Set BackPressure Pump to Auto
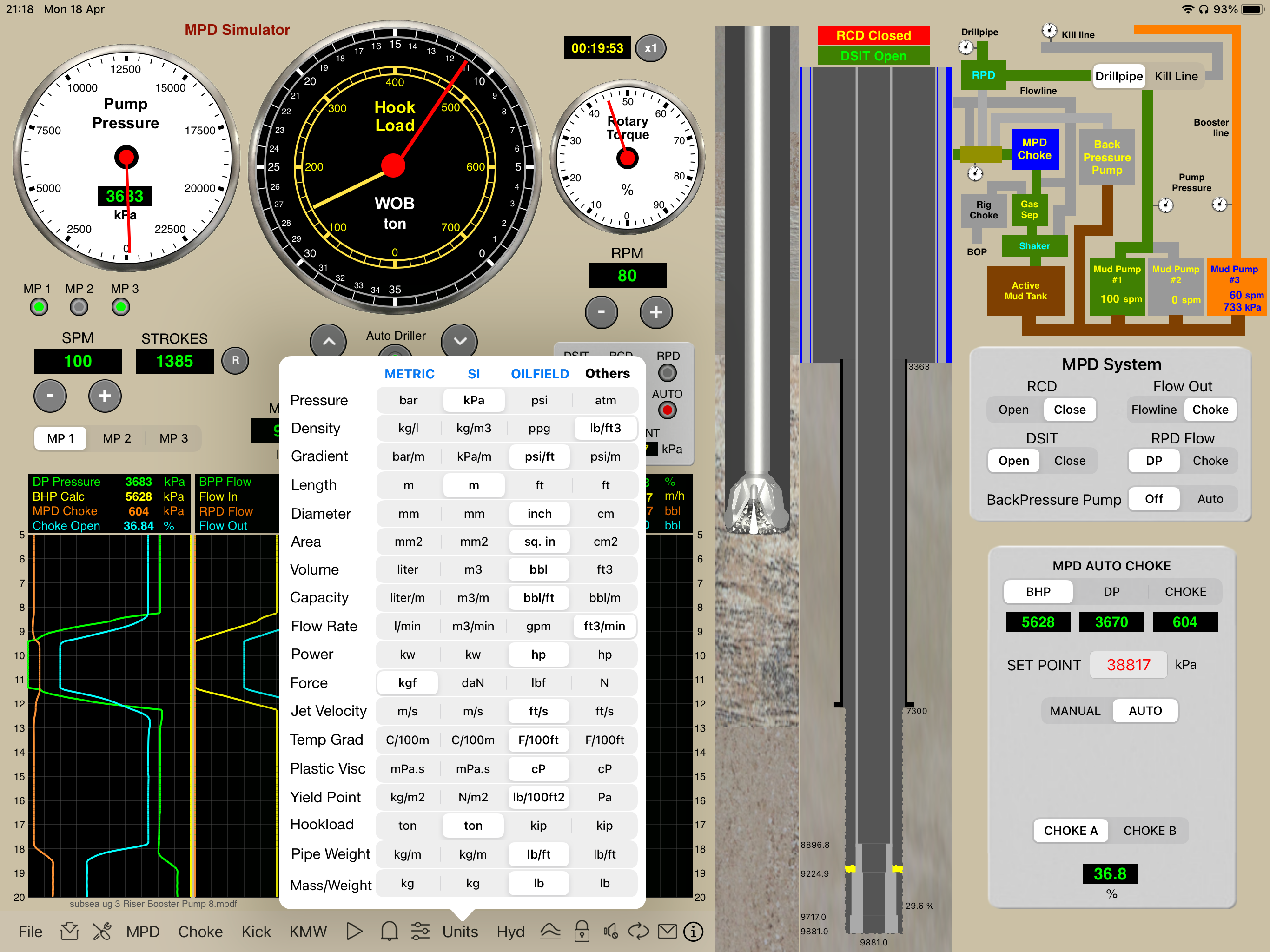The height and width of the screenshot is (952, 1270). point(1210,499)
